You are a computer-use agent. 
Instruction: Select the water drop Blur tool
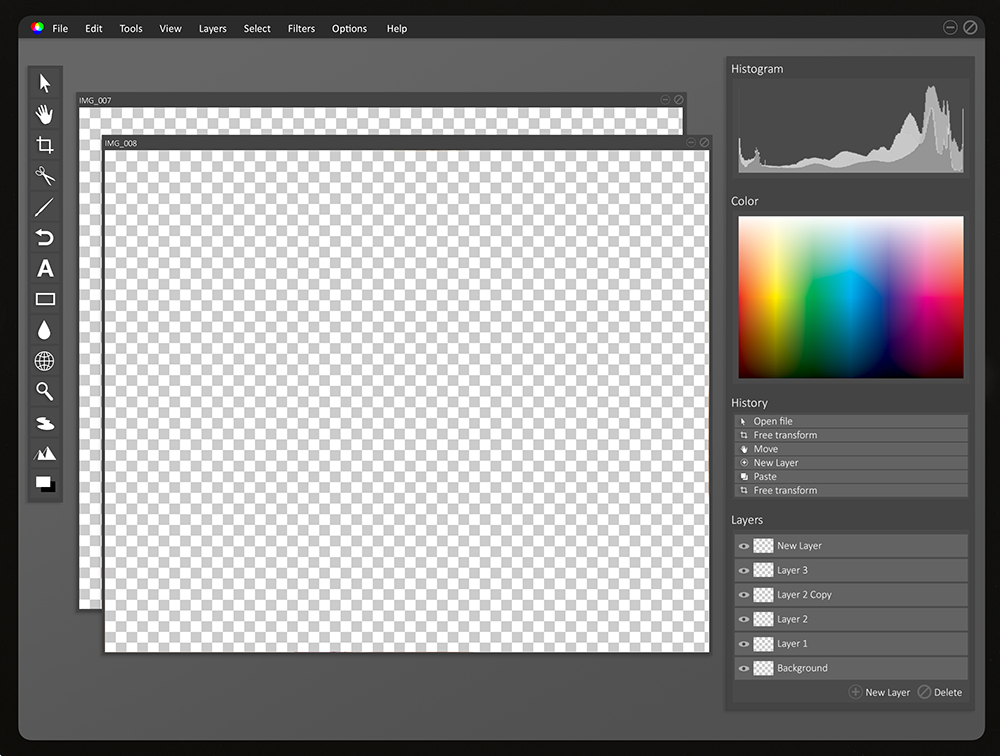pyautogui.click(x=45, y=330)
